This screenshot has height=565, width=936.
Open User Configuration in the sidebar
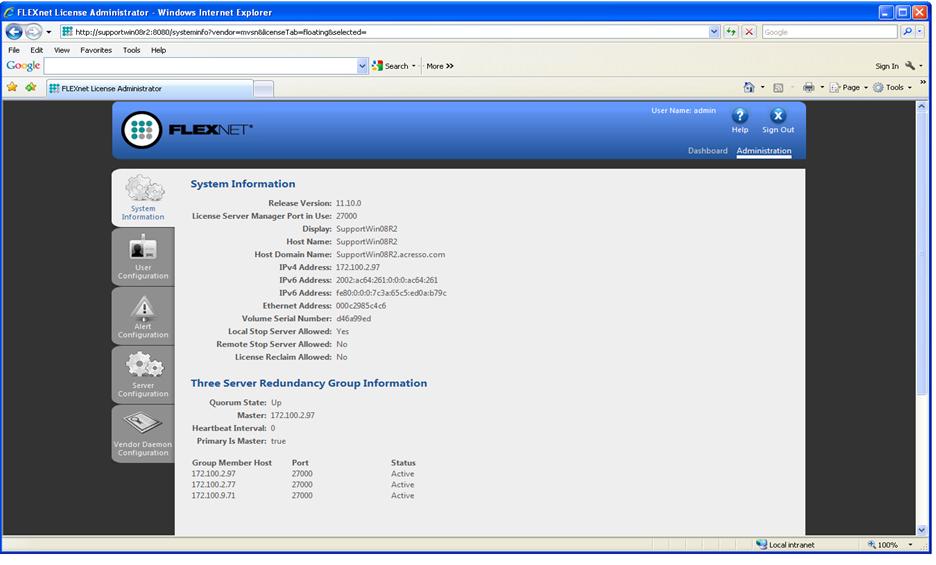143,257
